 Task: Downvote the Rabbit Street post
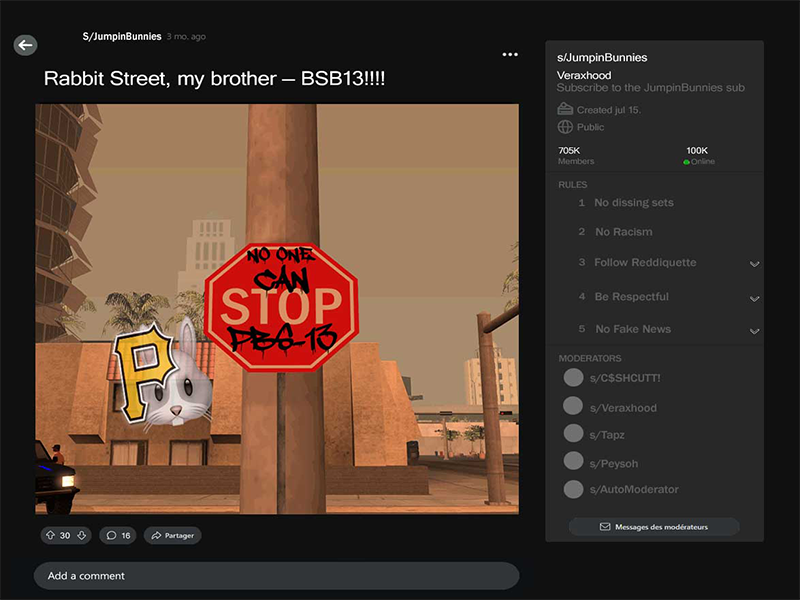click(82, 536)
